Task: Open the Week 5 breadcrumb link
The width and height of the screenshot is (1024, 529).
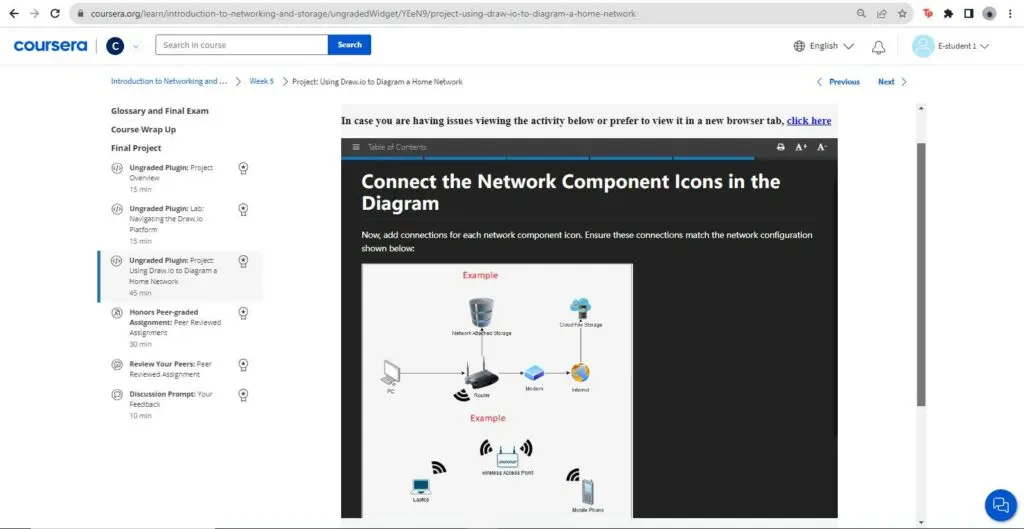Action: [x=261, y=82]
